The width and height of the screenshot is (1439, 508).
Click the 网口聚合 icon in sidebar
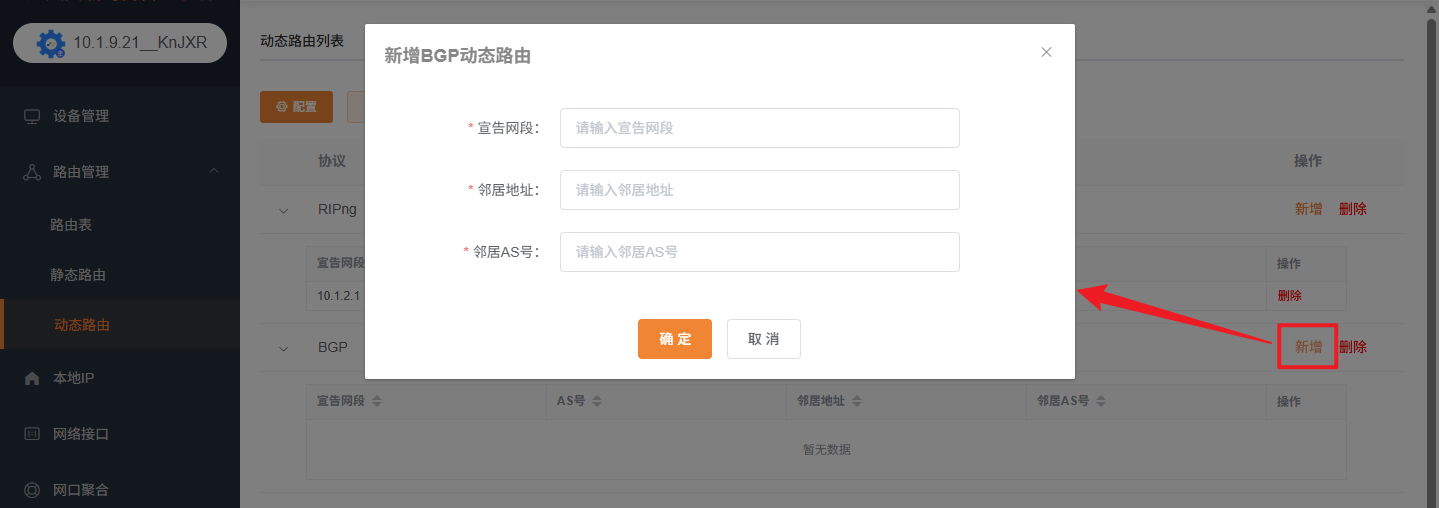32,490
